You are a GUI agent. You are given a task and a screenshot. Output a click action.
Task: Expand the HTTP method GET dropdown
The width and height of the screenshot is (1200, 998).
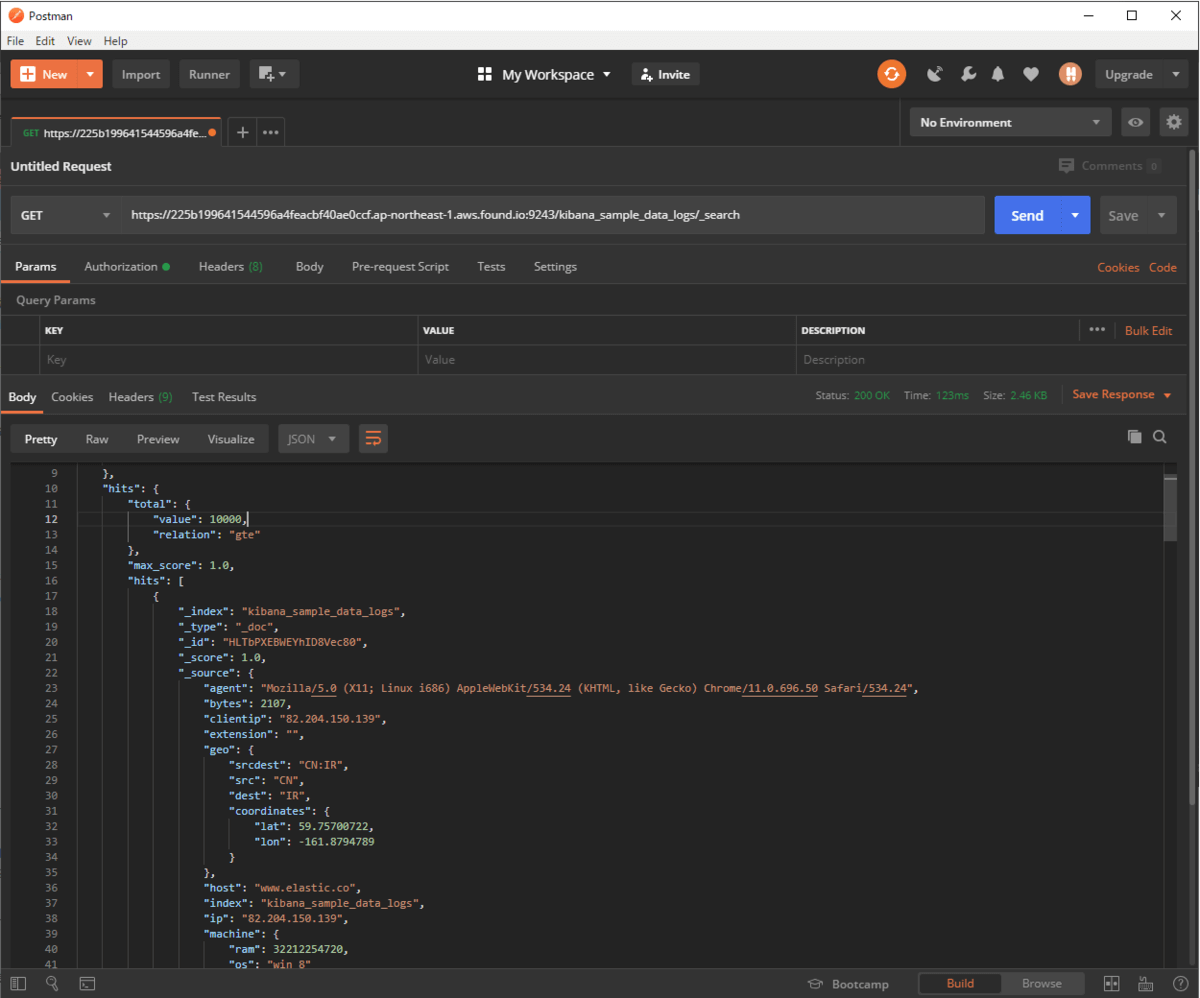[x=66, y=215]
